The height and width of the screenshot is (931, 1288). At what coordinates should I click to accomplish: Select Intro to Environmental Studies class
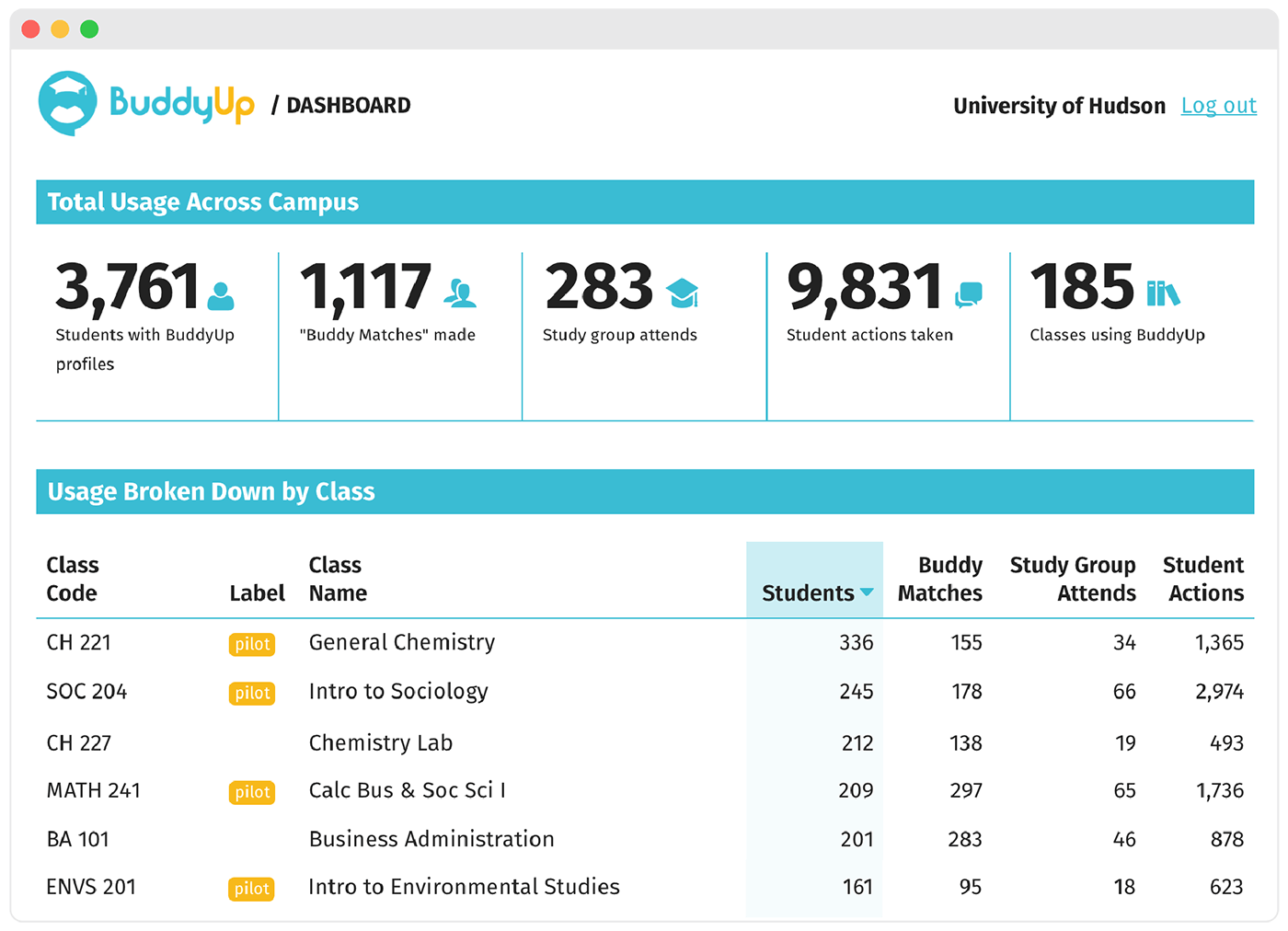pyautogui.click(x=465, y=887)
